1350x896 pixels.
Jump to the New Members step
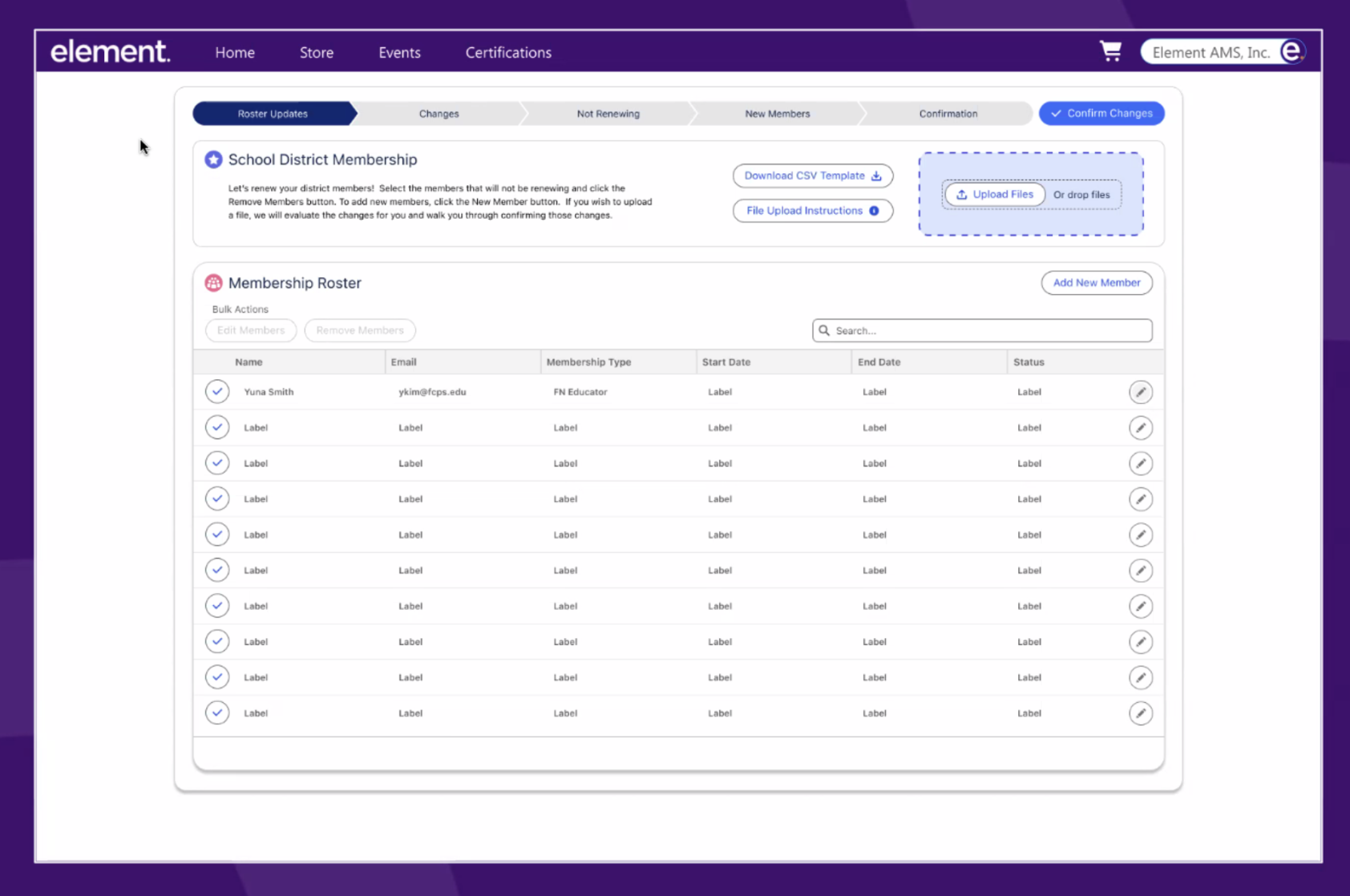[777, 114]
